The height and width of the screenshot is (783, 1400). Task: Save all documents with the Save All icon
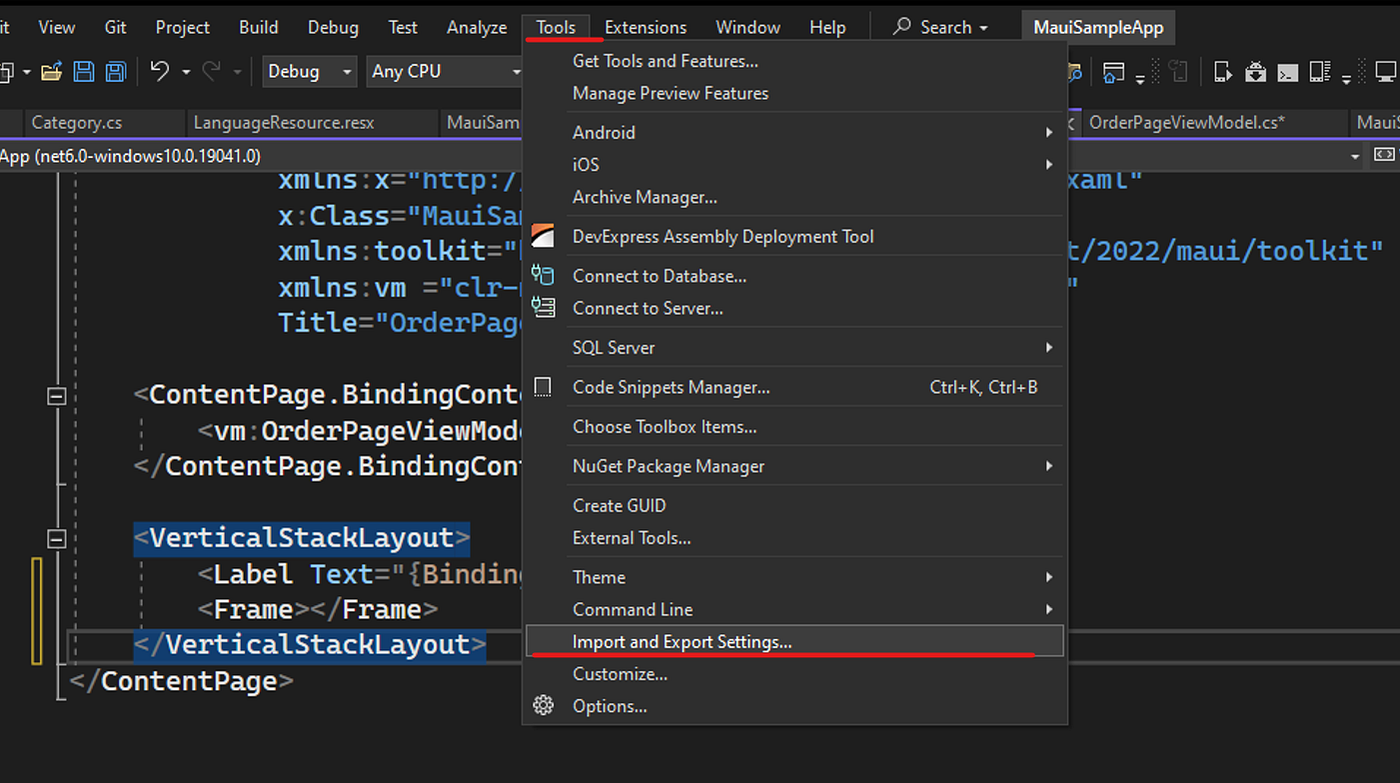pos(116,71)
